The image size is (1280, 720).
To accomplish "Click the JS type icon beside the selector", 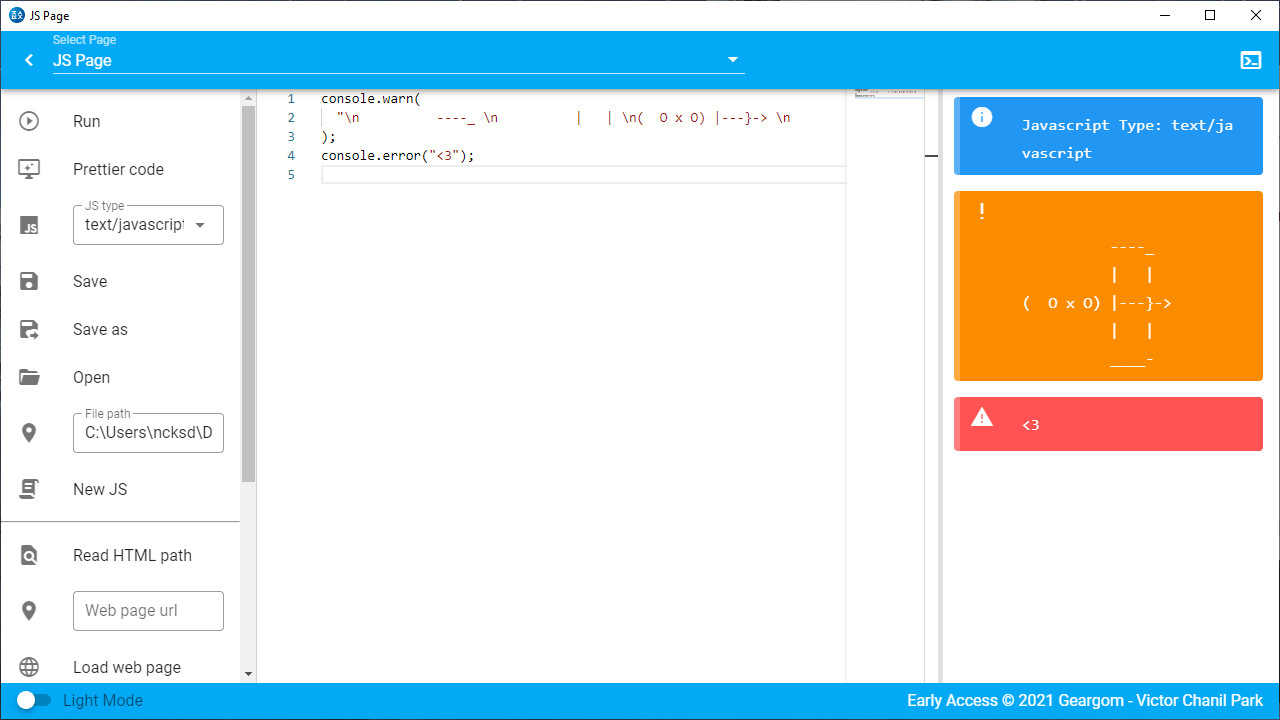I will pos(29,224).
